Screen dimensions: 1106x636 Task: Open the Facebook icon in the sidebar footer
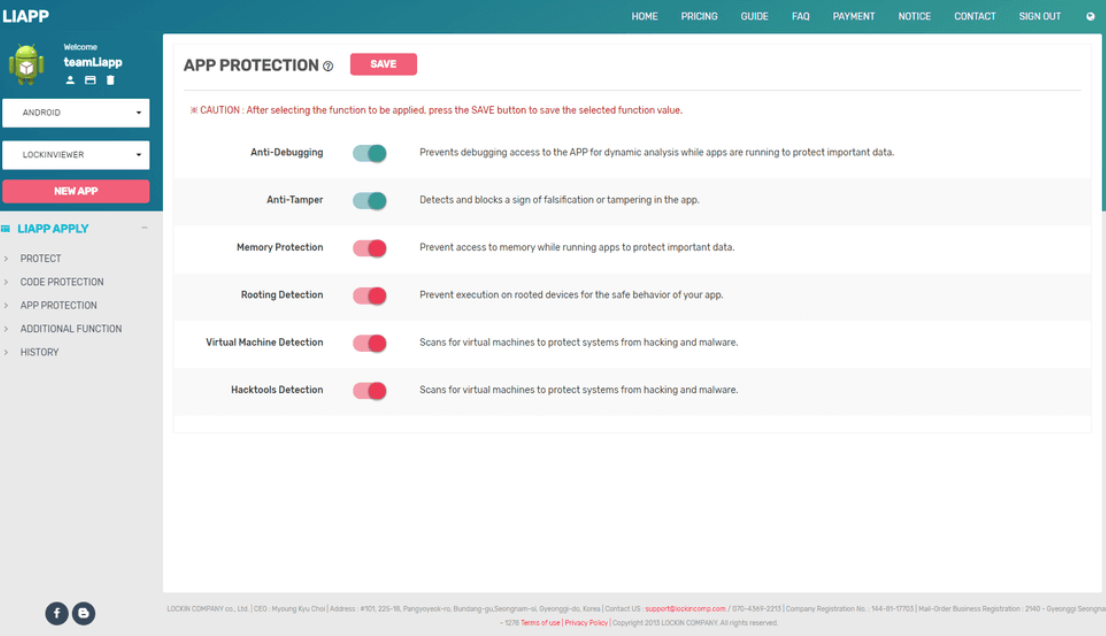[57, 613]
